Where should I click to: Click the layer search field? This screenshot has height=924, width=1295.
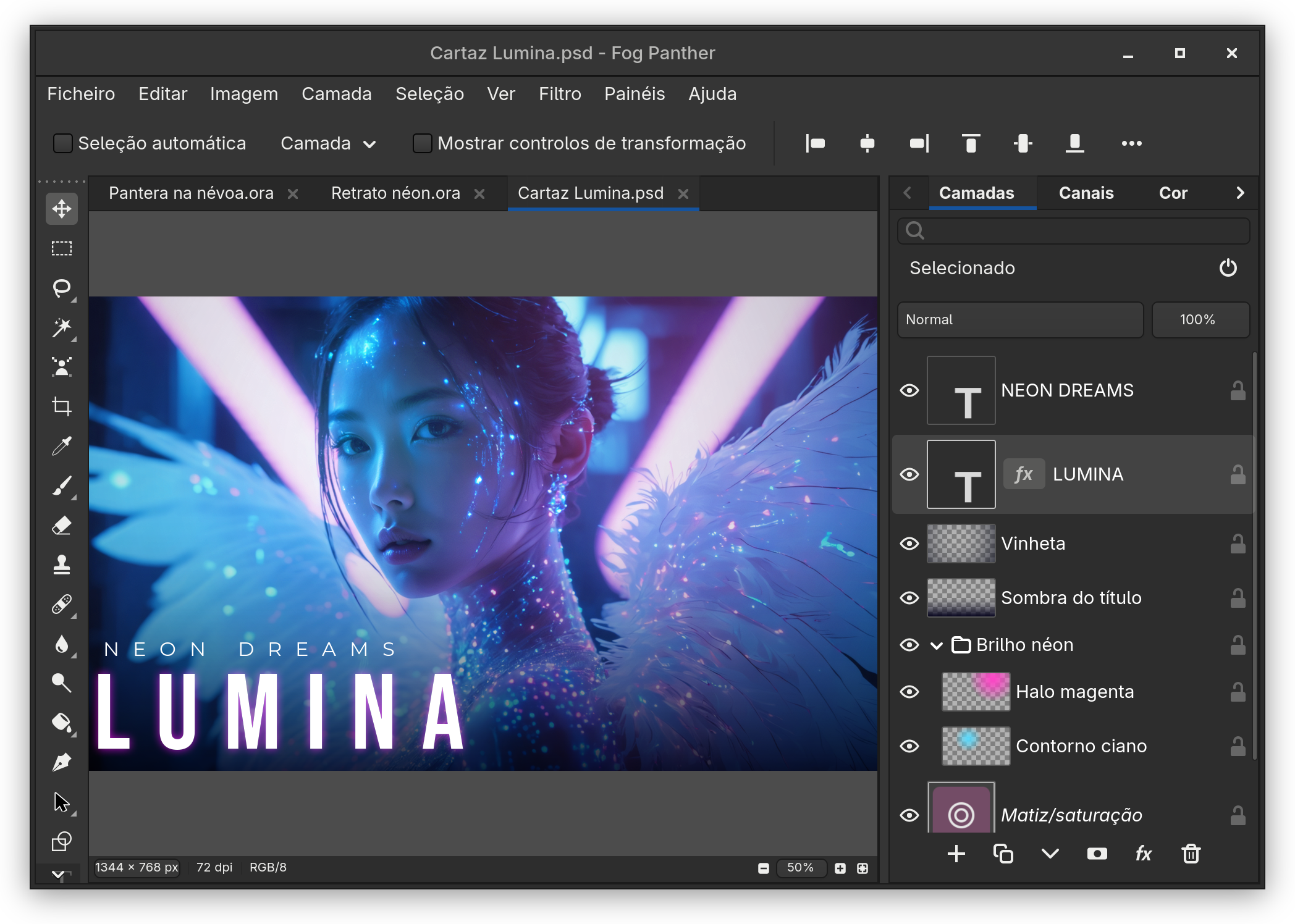click(x=1073, y=231)
